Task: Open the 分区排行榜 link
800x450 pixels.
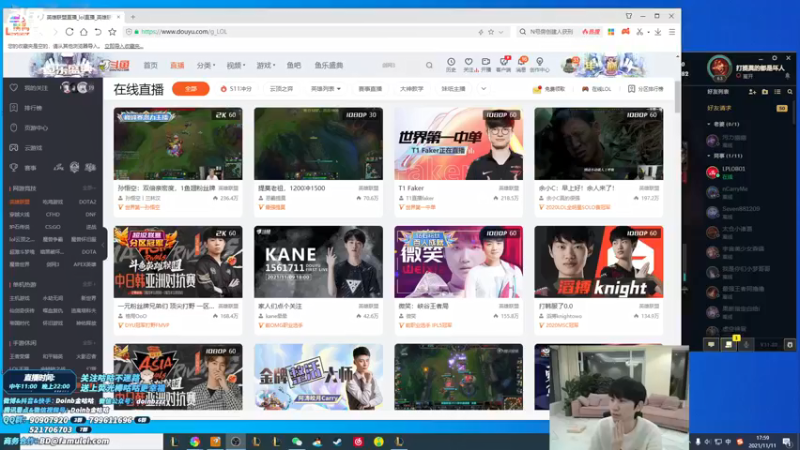Action: (x=645, y=89)
